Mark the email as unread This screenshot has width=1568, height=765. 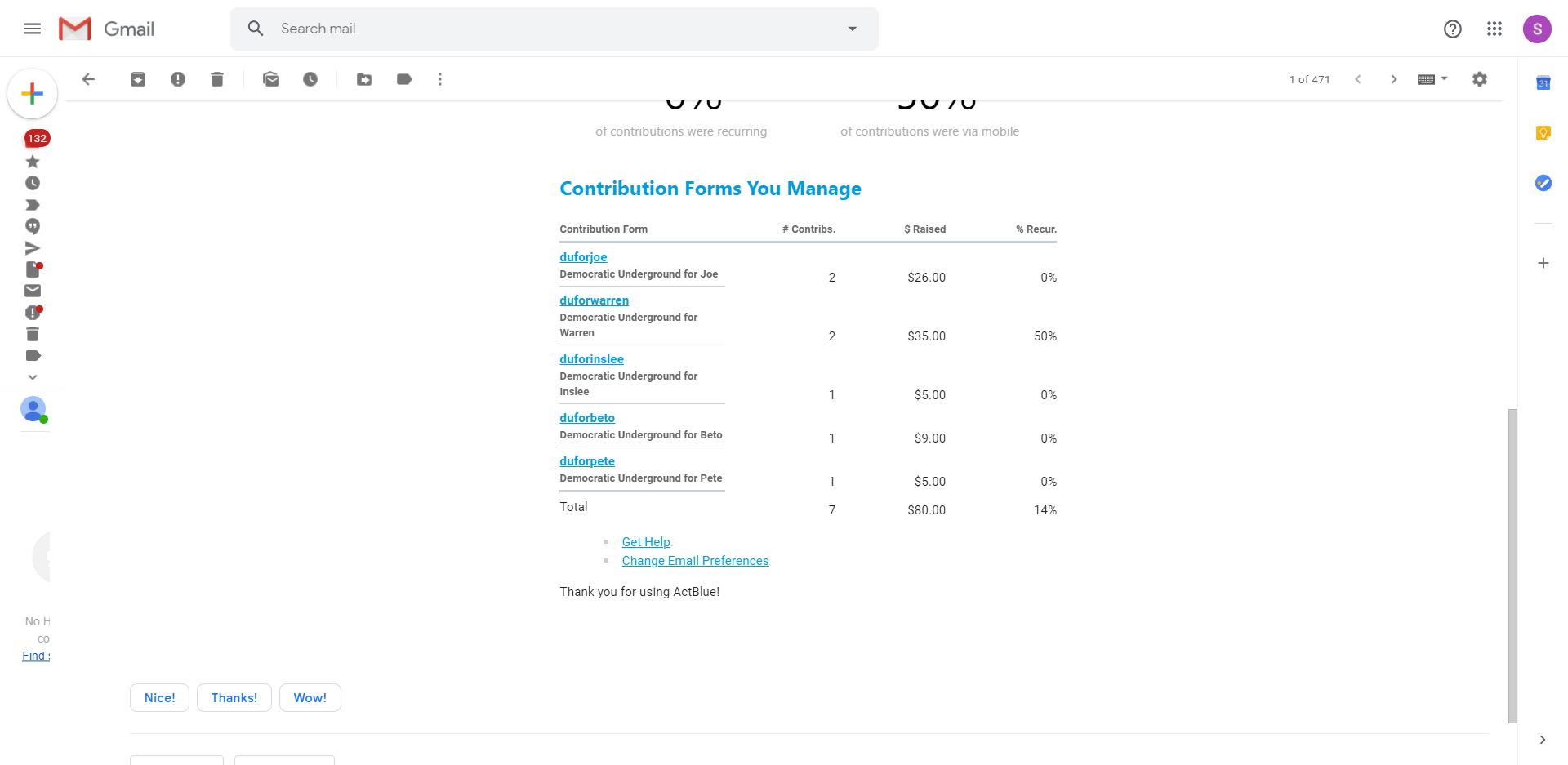(271, 79)
